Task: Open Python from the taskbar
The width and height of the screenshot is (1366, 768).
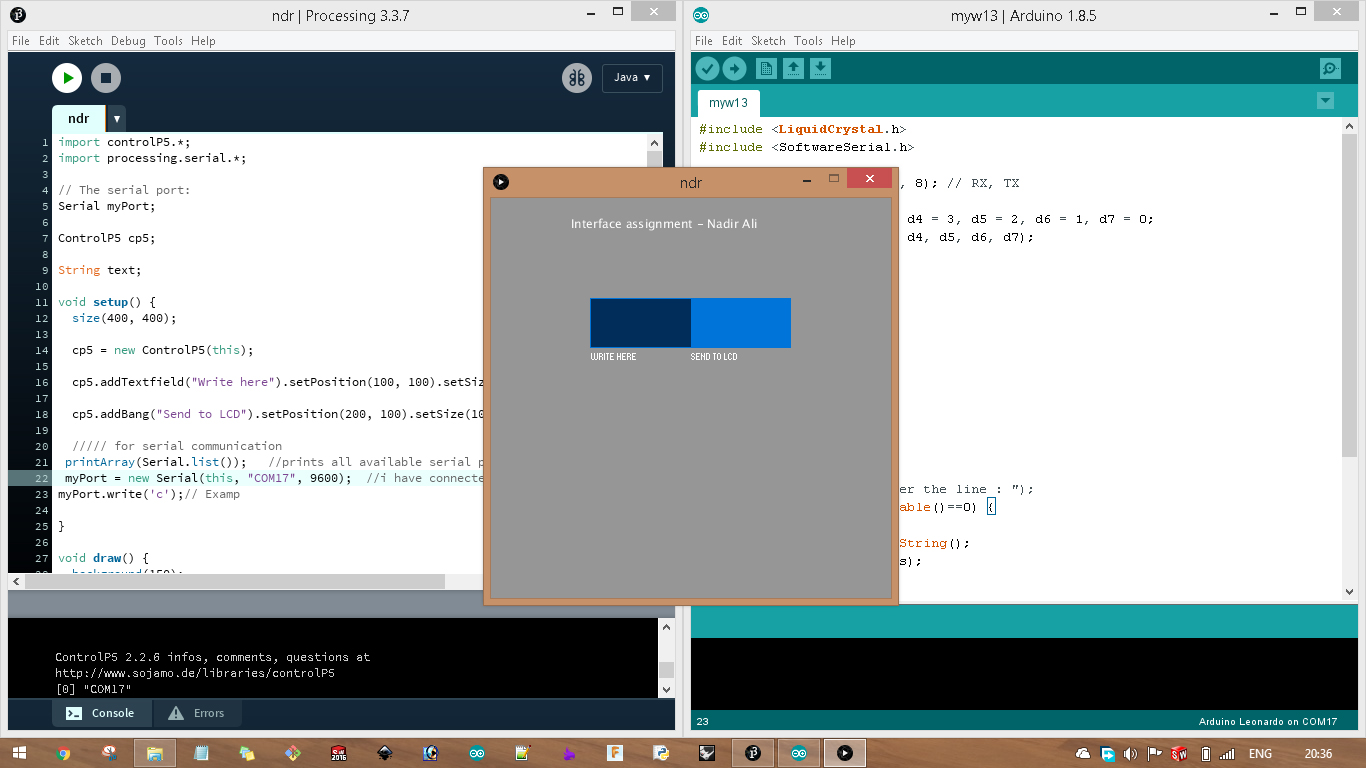Action: click(x=661, y=753)
